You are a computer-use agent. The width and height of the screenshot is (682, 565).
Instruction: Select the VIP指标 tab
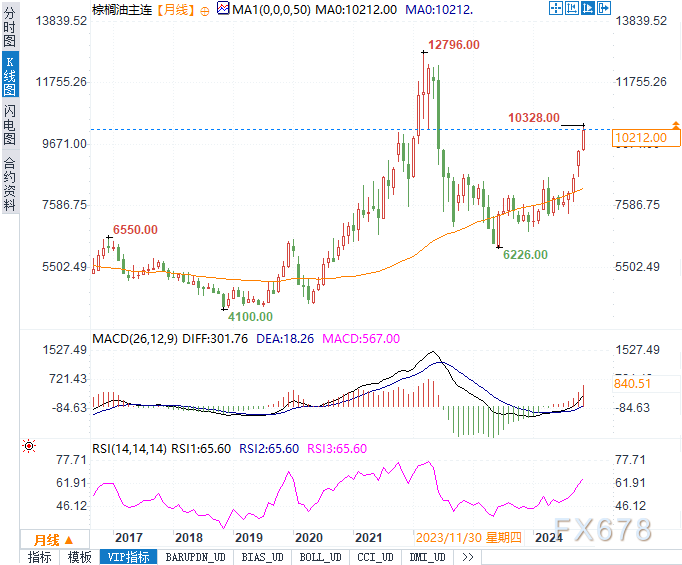pyautogui.click(x=128, y=557)
